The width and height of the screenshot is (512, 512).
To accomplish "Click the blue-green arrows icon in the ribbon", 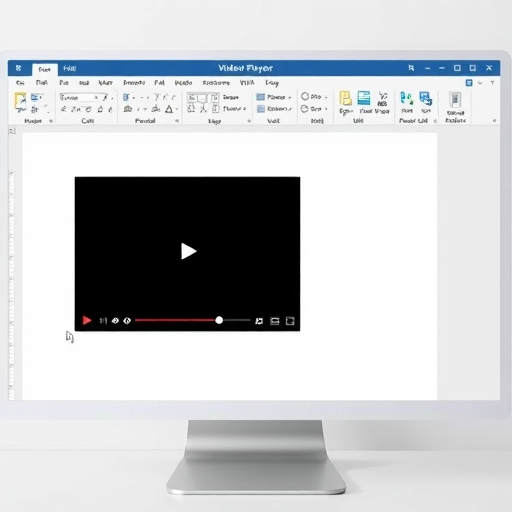I will tap(407, 99).
